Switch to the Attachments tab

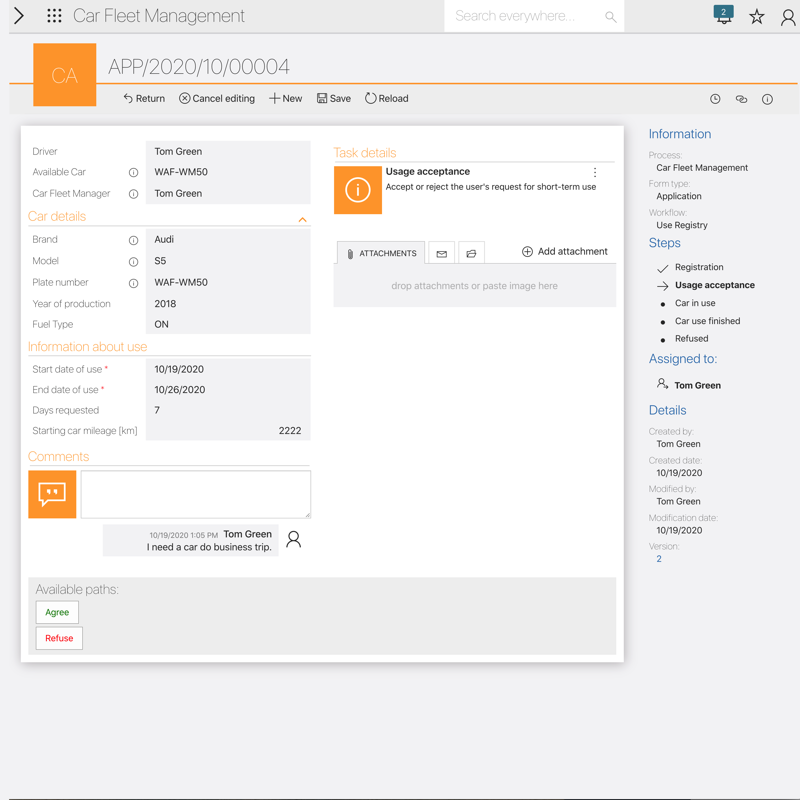381,254
